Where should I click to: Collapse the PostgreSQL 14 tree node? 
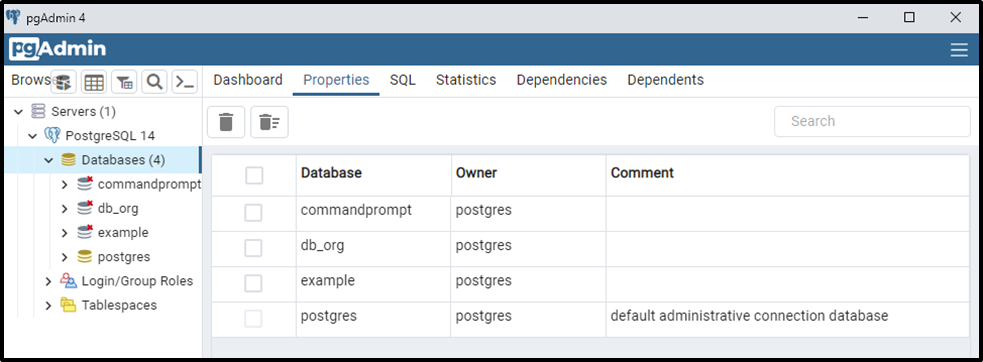point(33,136)
